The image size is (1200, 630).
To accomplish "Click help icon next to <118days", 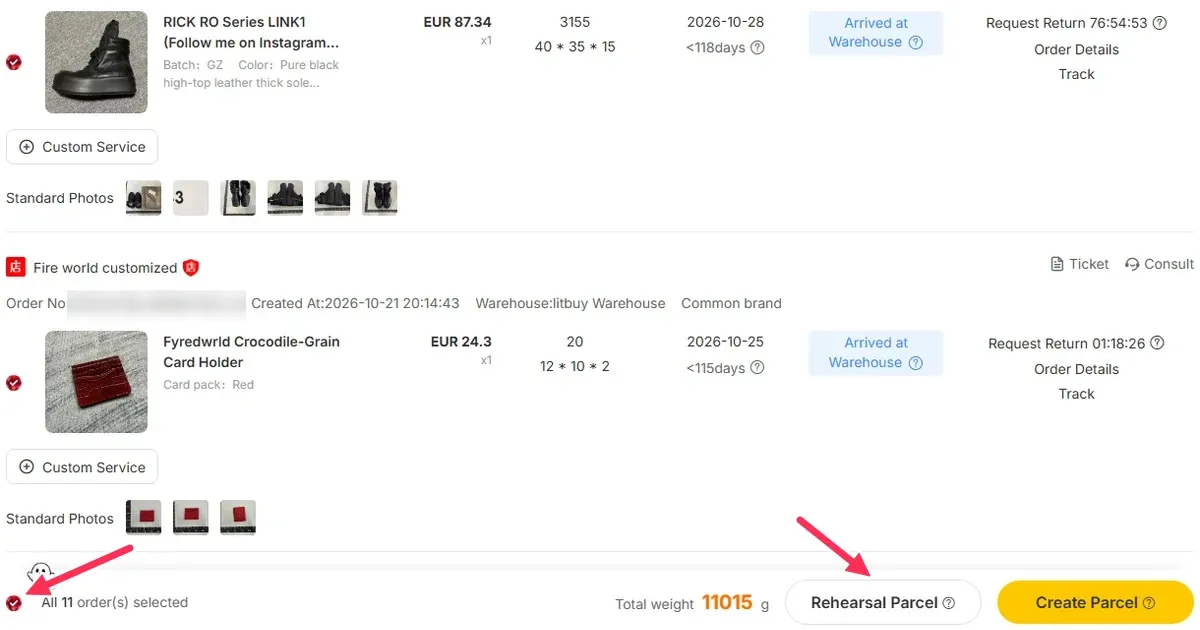I will [758, 47].
